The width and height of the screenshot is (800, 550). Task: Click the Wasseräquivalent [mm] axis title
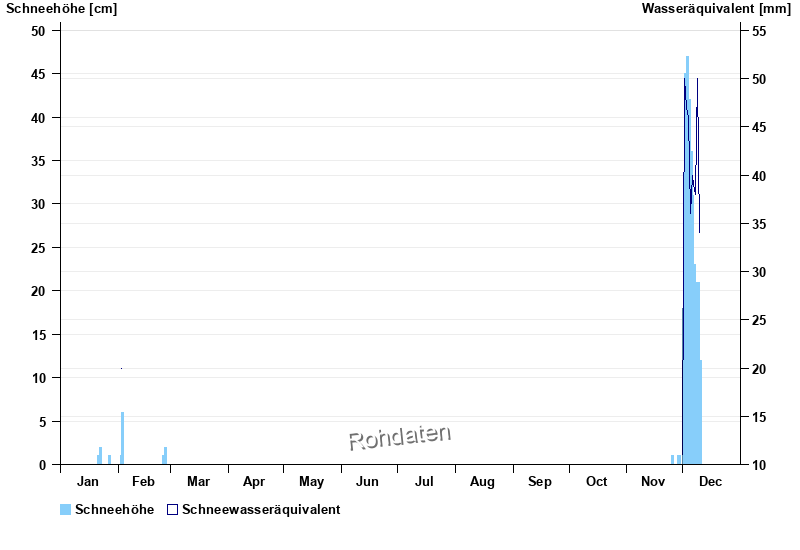pos(716,9)
